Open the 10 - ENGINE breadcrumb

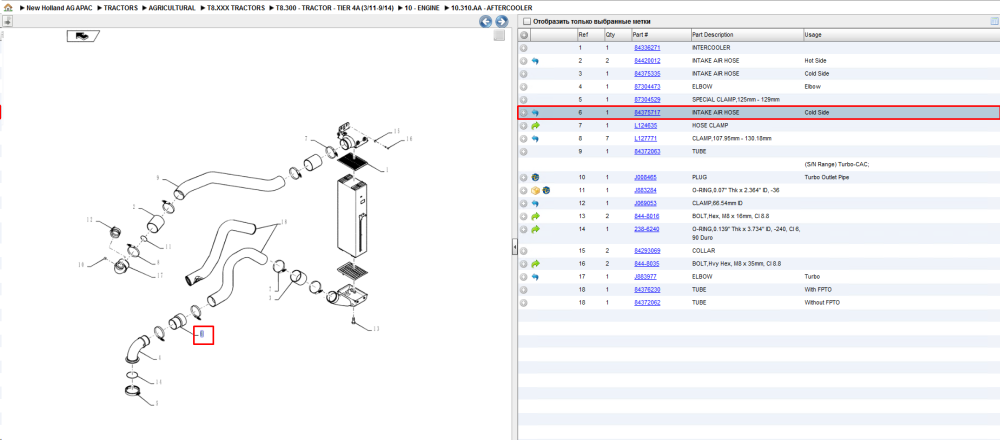click(x=422, y=8)
